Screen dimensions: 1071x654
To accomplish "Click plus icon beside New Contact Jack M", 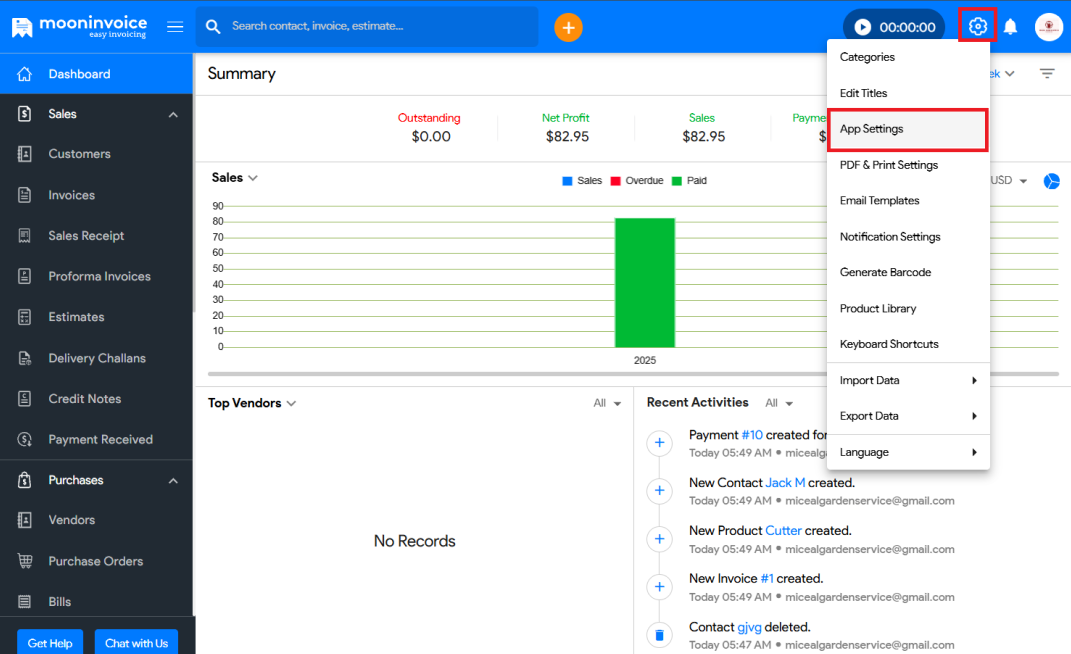I will coord(659,491).
